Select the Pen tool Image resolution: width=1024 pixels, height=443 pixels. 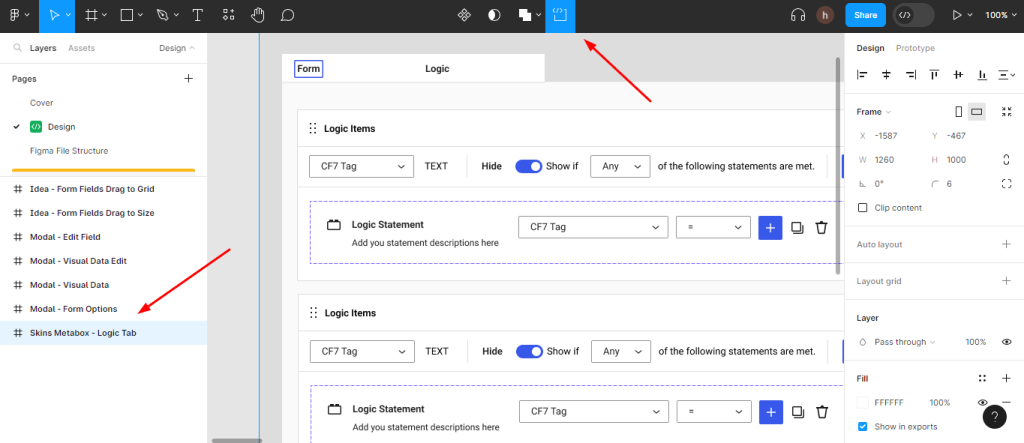[162, 15]
